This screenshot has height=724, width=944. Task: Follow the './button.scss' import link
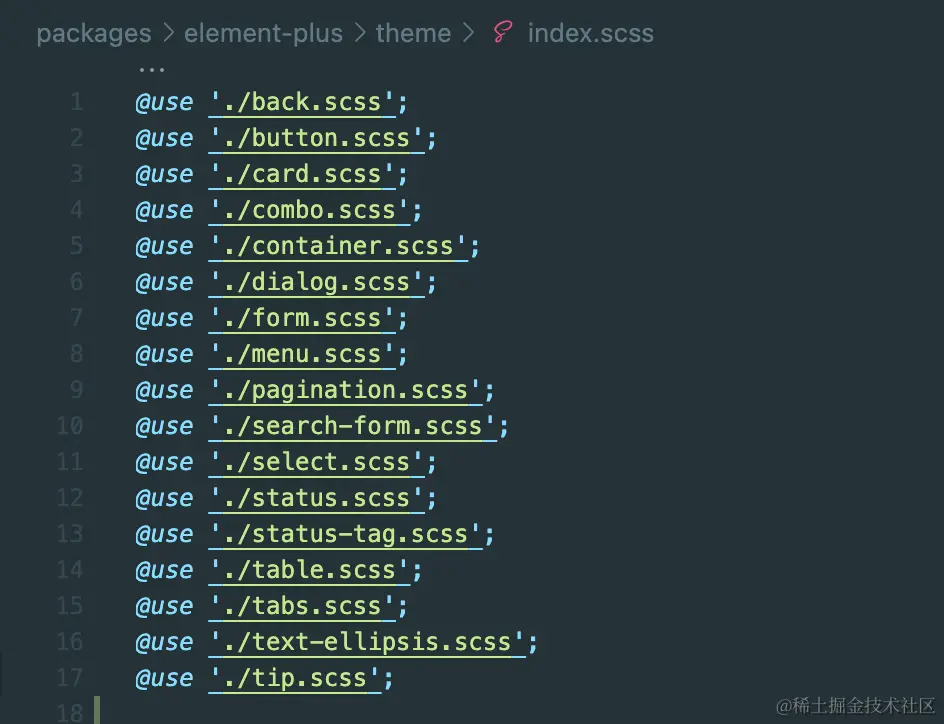[x=317, y=138]
